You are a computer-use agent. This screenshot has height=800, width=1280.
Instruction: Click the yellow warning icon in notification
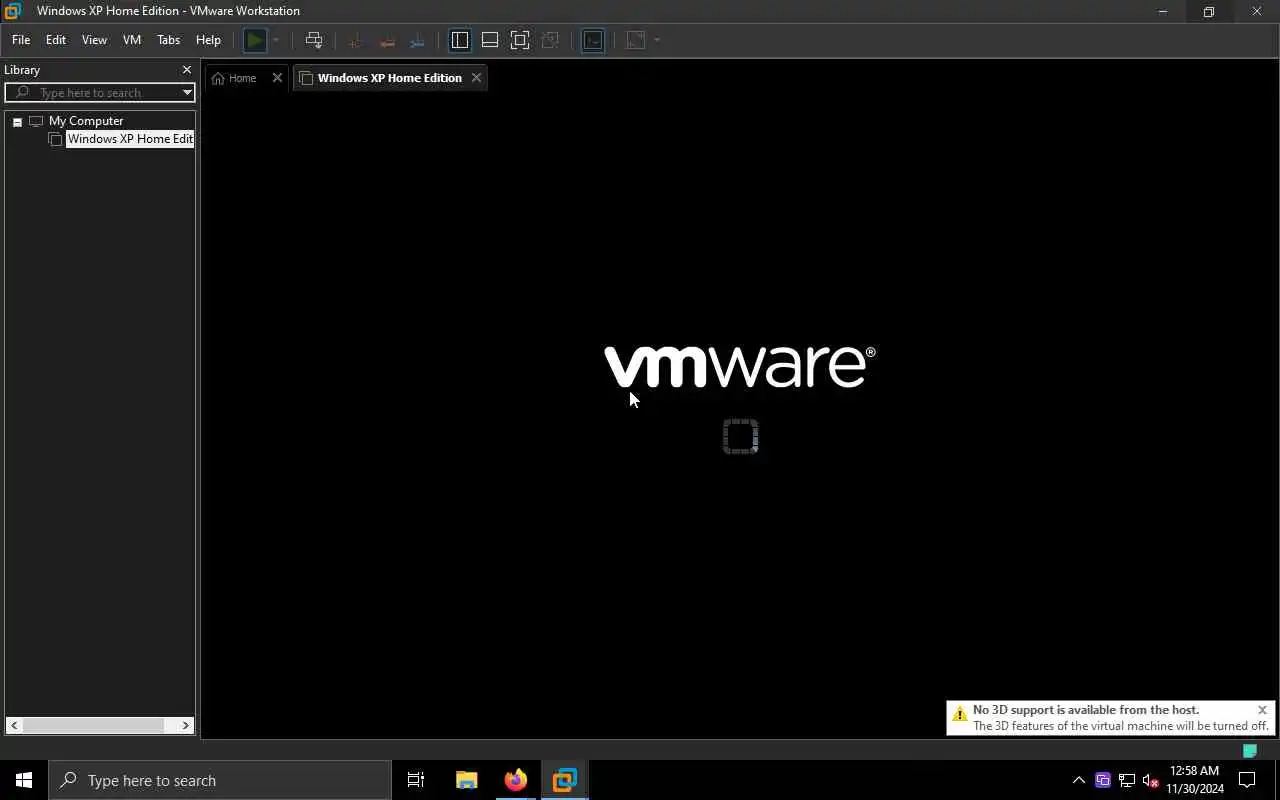pos(959,714)
